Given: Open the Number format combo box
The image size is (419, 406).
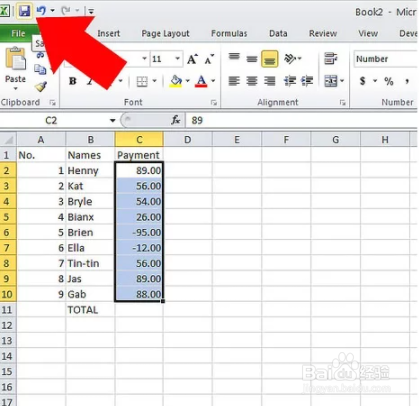Looking at the screenshot, I should 386,59.
